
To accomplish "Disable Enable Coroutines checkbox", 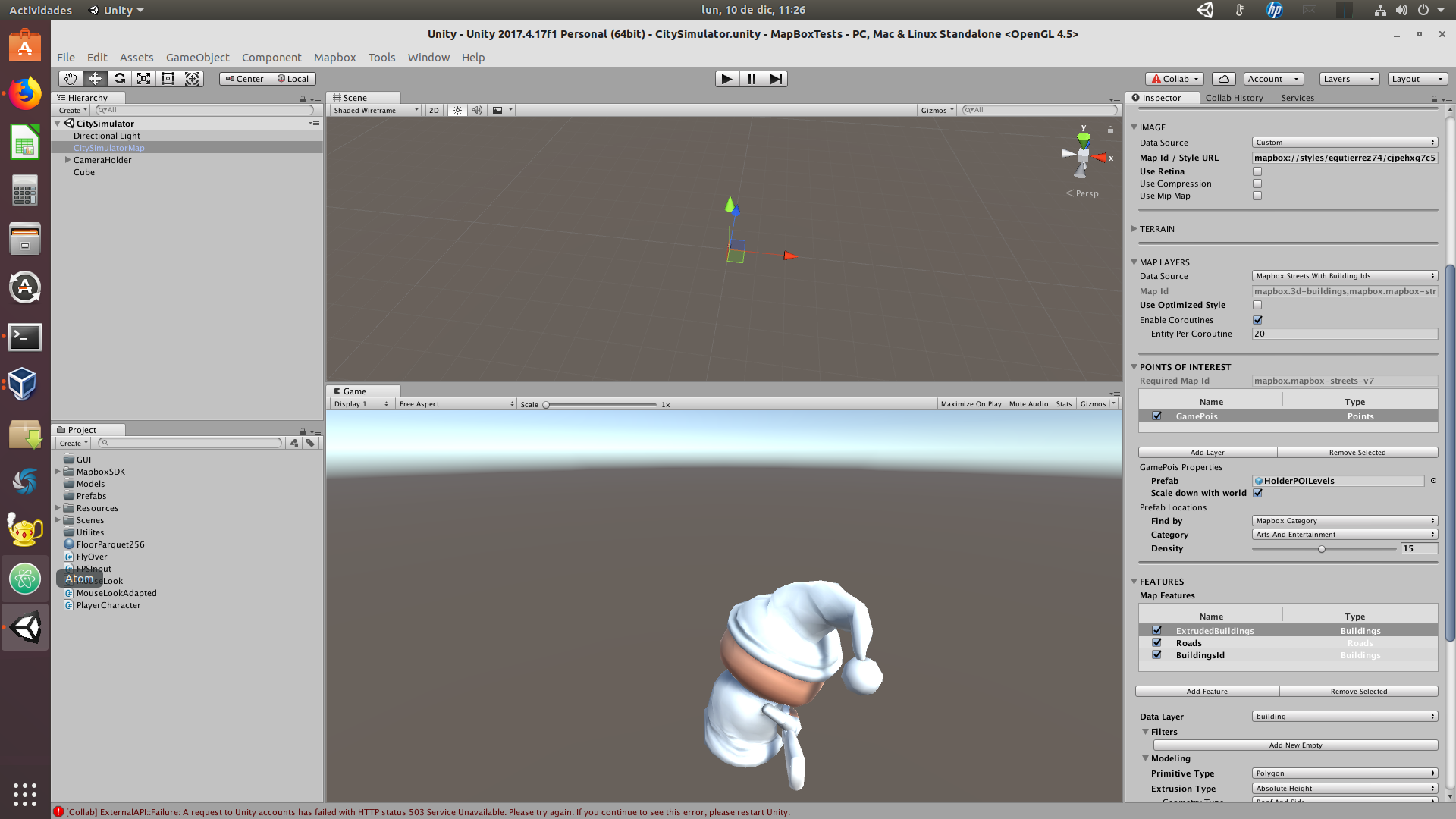I will (x=1257, y=320).
